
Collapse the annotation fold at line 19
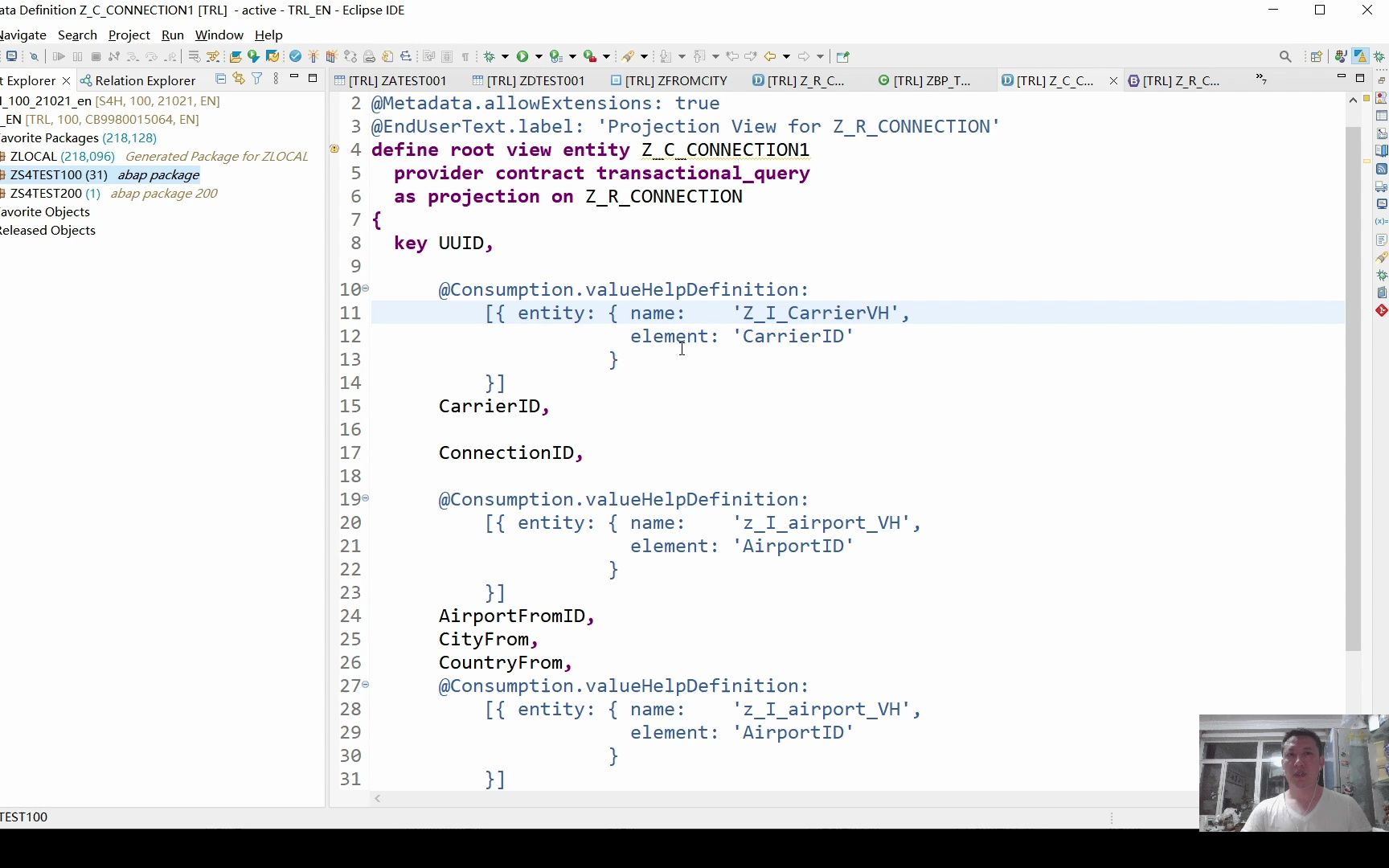(365, 498)
